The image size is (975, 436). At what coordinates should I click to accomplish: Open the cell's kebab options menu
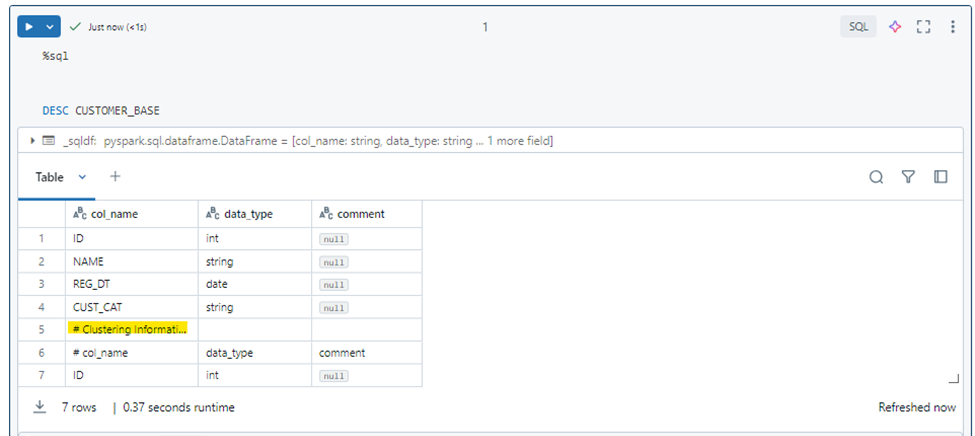(x=953, y=27)
